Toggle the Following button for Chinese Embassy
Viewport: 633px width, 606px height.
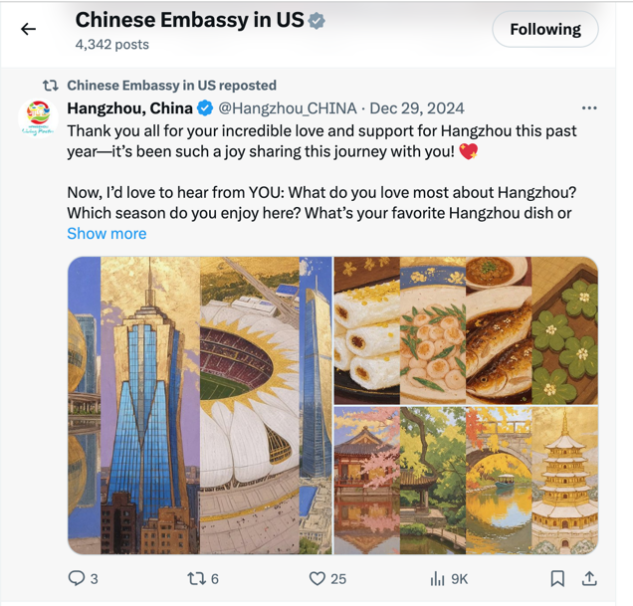pos(545,29)
